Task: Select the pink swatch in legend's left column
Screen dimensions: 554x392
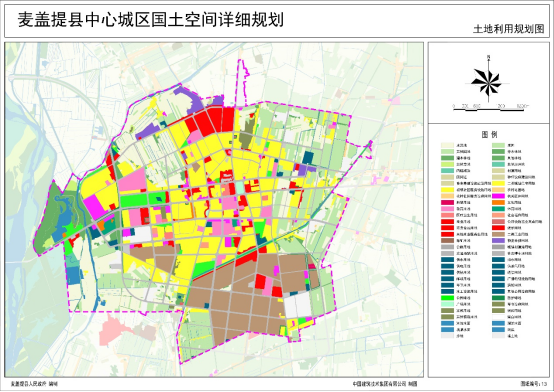Action: tap(447, 209)
